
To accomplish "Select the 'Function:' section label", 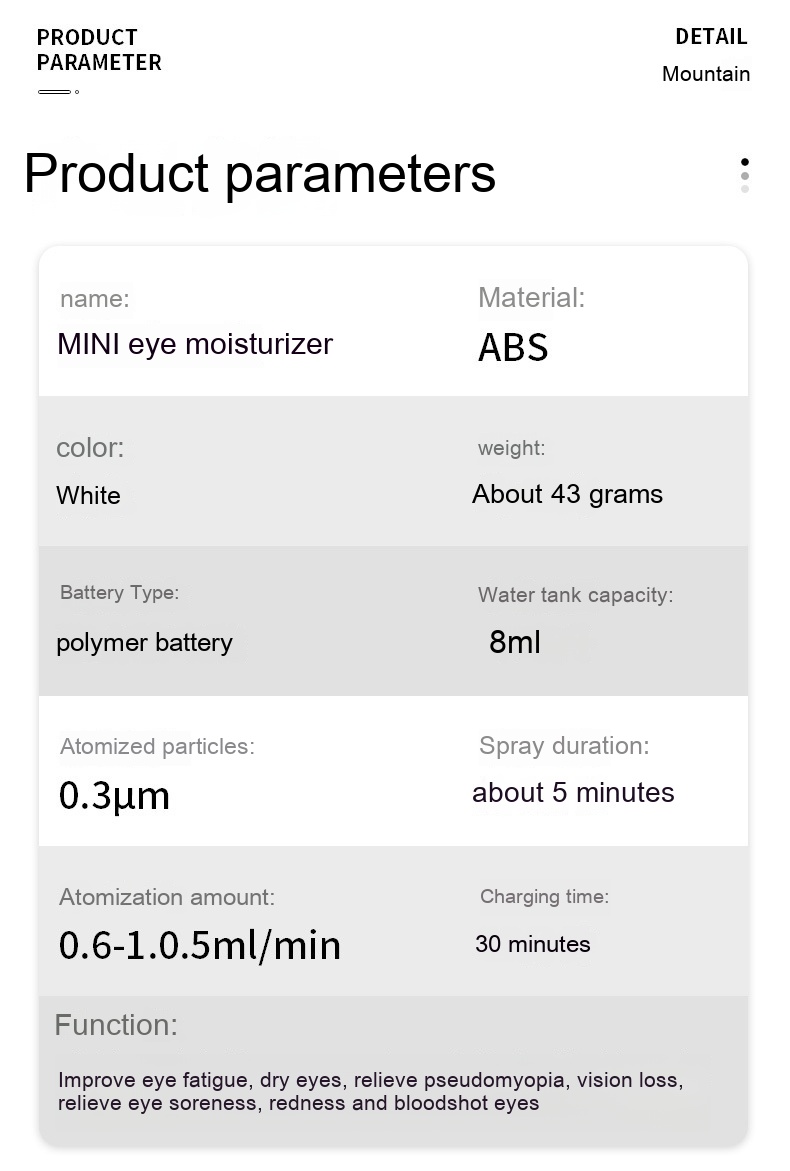I will [115, 1025].
